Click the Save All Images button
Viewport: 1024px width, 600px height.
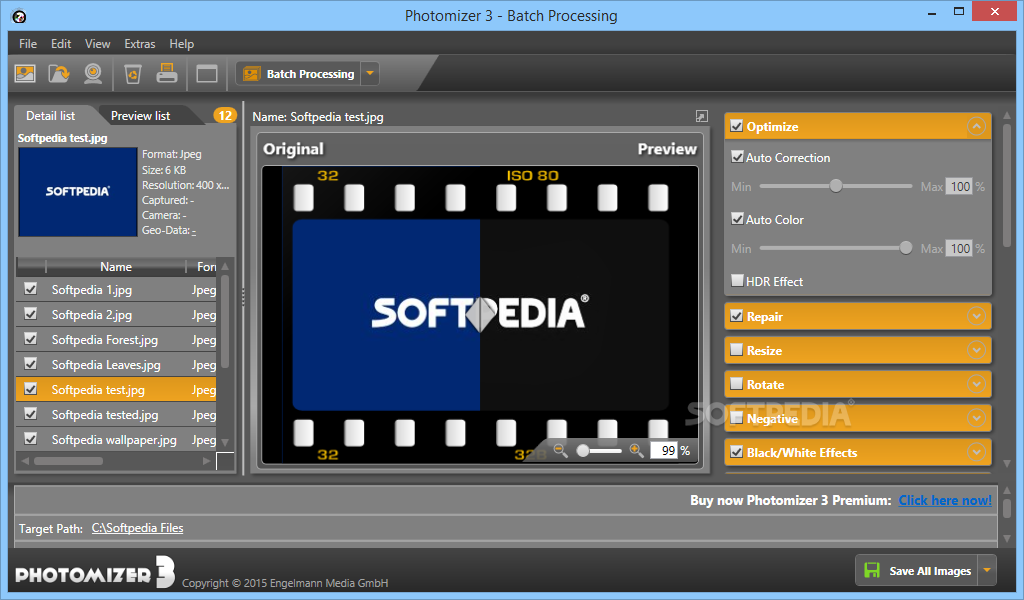point(917,571)
